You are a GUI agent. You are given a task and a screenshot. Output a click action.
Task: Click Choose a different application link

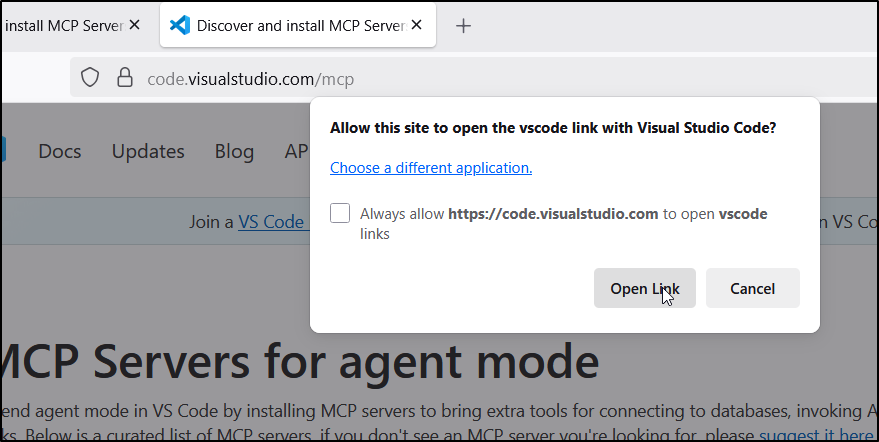pos(431,168)
